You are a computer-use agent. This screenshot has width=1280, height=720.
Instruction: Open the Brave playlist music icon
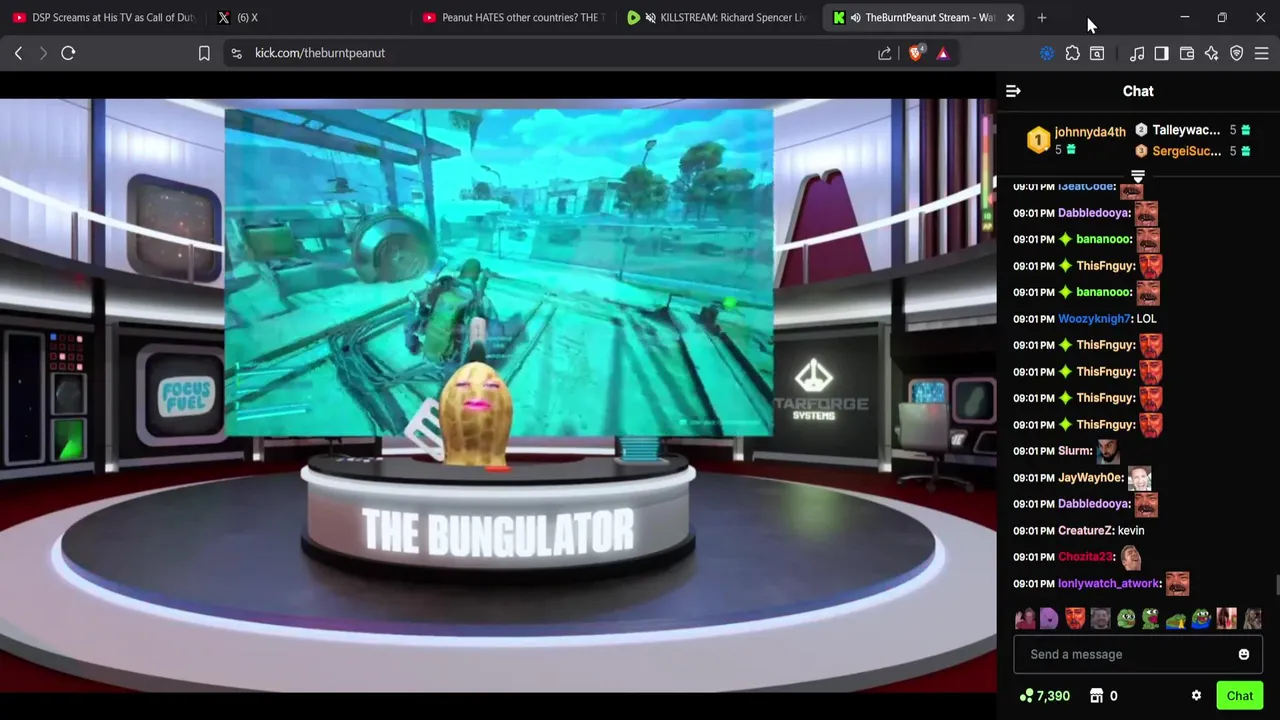[1137, 53]
